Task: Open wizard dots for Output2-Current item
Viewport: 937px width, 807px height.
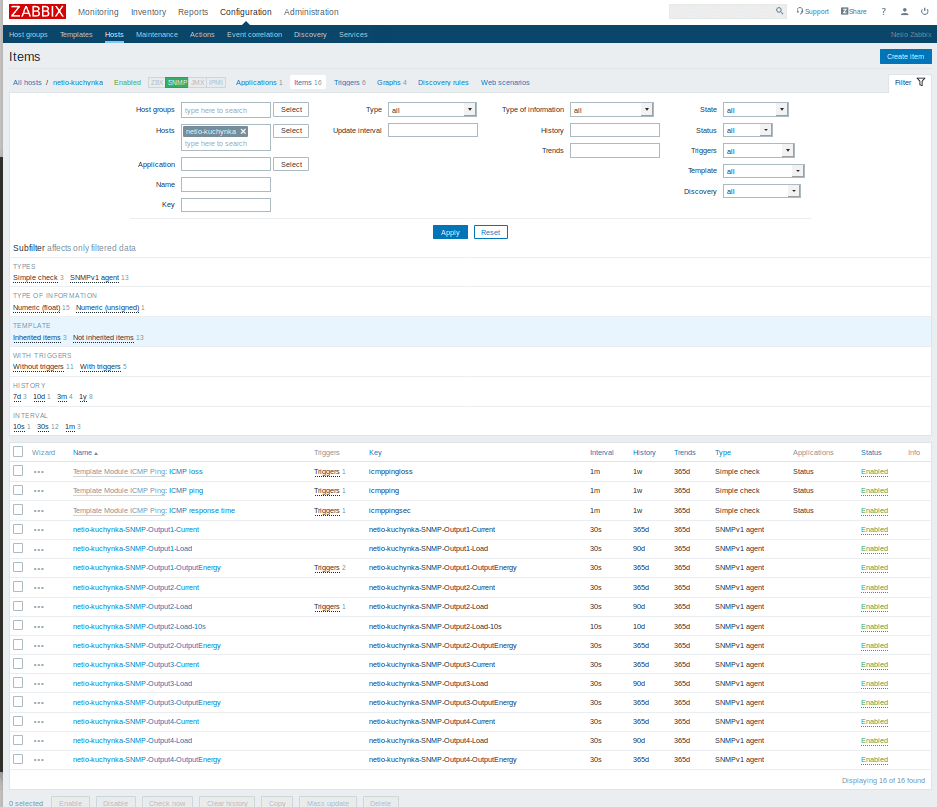Action: coord(39,588)
